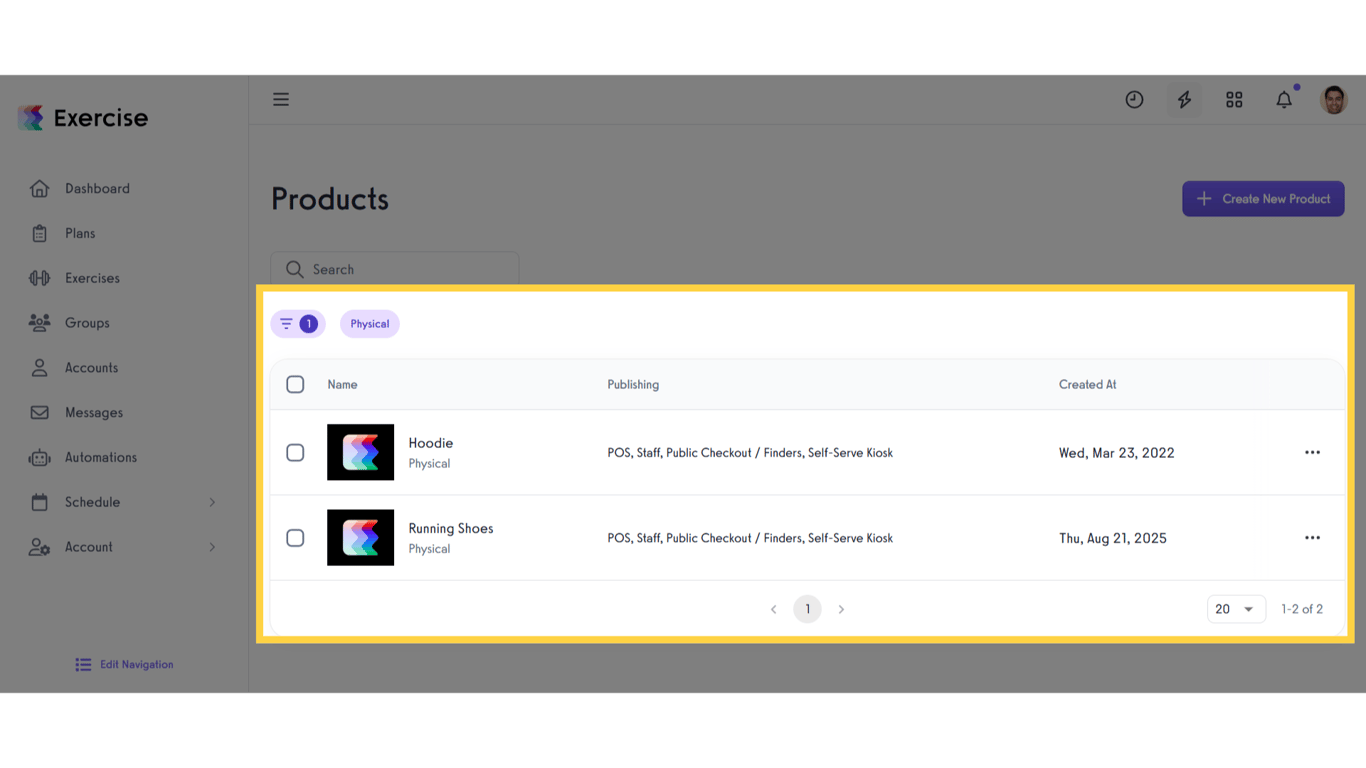
Task: Open the apps grid icon
Action: 1234,99
